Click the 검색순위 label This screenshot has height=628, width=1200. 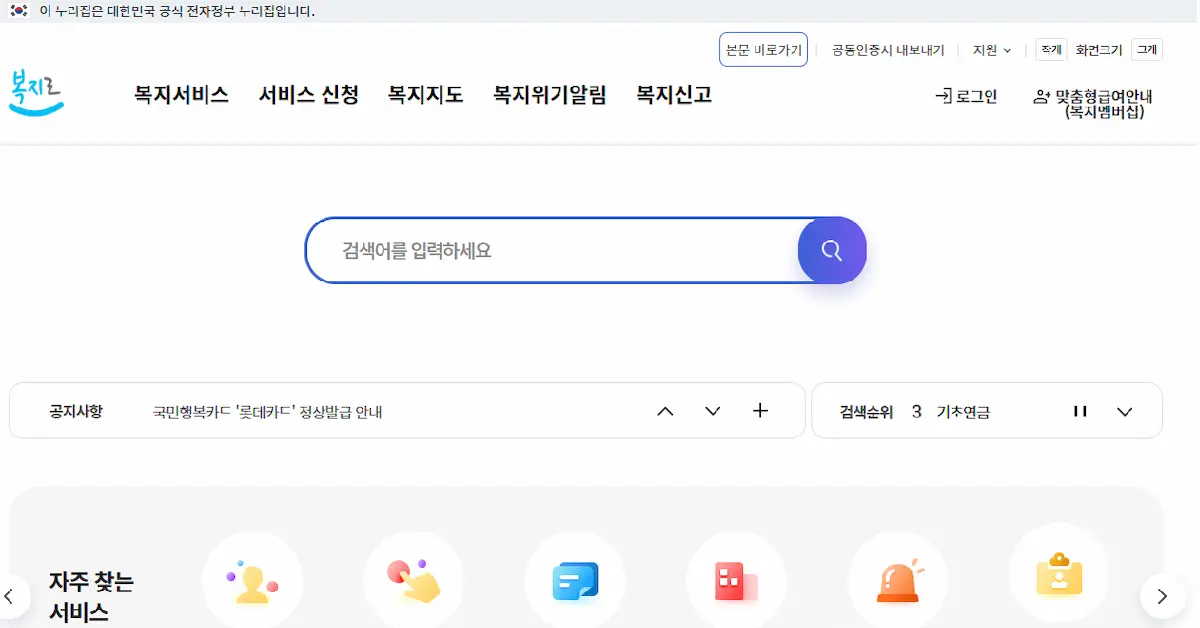pyautogui.click(x=866, y=411)
